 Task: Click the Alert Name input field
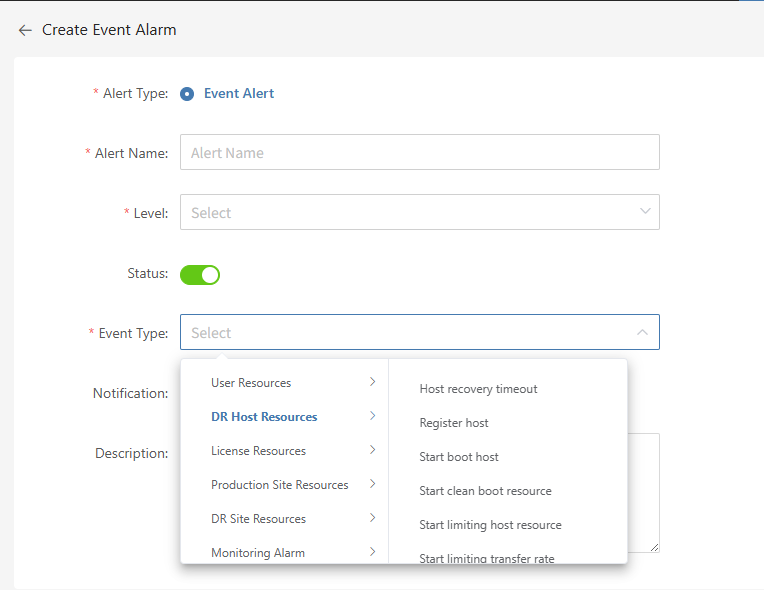(x=420, y=152)
